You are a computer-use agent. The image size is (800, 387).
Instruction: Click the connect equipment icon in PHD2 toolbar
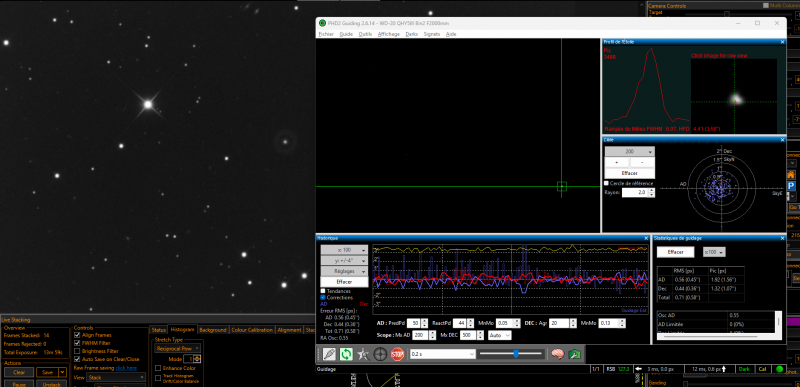pyautogui.click(x=329, y=354)
